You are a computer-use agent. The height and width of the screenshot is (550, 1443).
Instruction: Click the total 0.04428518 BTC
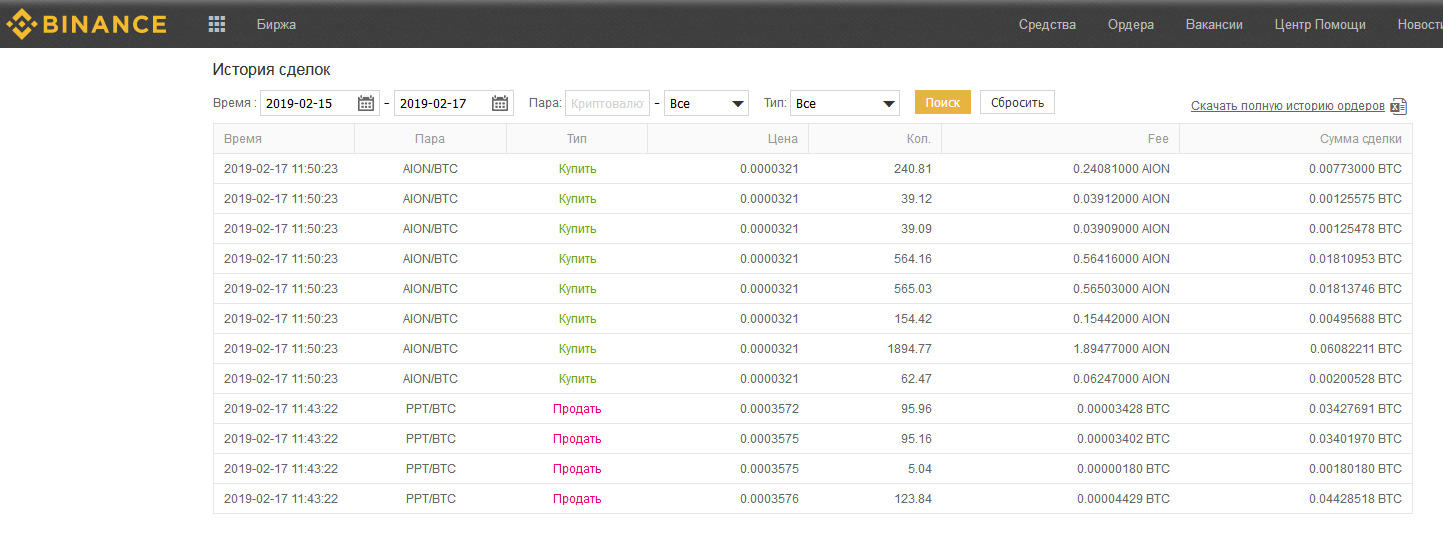coord(1355,499)
